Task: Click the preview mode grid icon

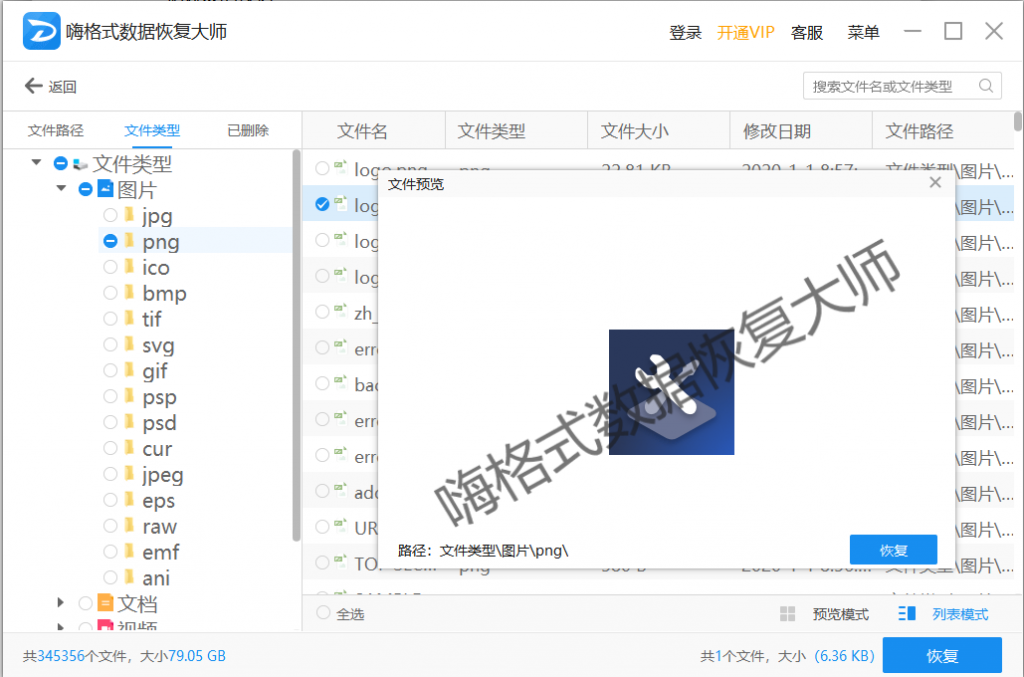Action: tap(788, 614)
